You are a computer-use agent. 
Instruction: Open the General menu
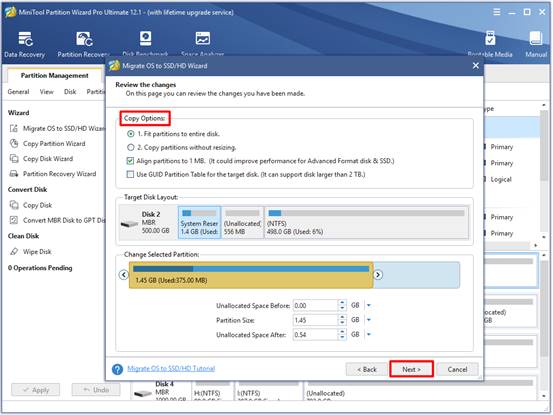click(x=18, y=92)
